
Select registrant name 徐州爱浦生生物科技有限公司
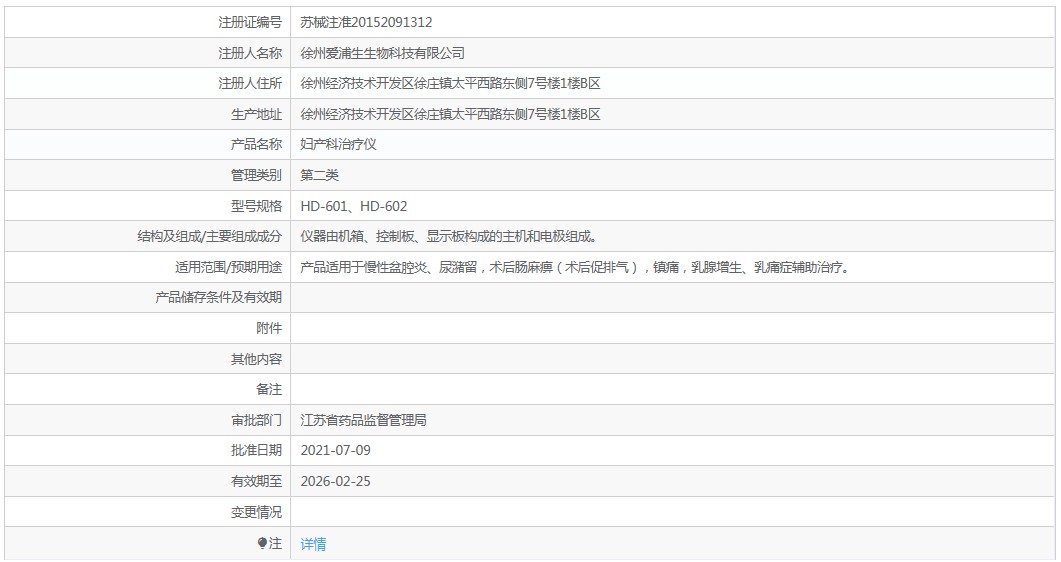click(382, 53)
